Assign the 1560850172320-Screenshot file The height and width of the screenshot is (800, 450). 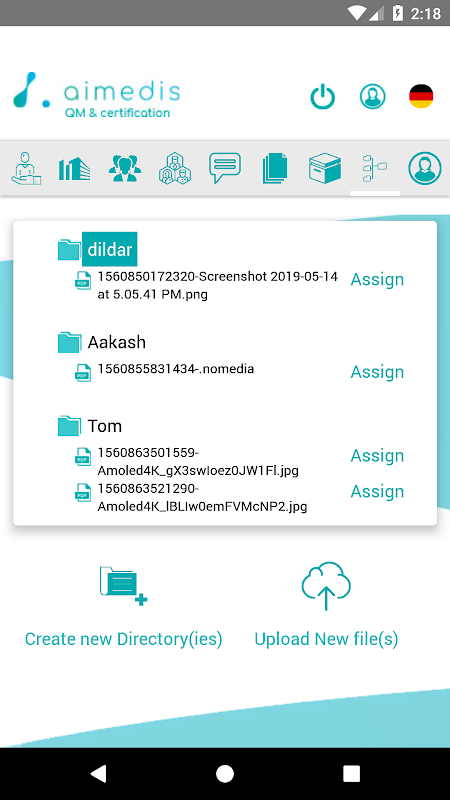coord(377,280)
